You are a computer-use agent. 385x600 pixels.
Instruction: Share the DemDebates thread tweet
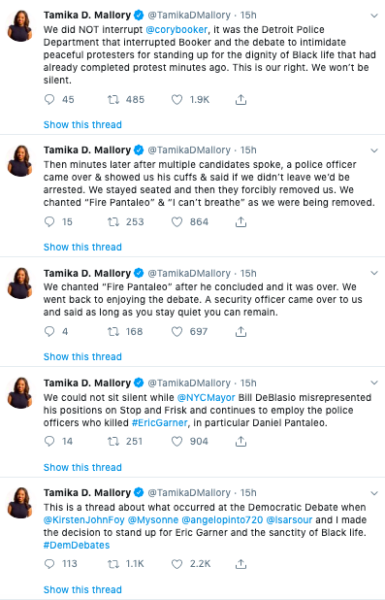(240, 564)
